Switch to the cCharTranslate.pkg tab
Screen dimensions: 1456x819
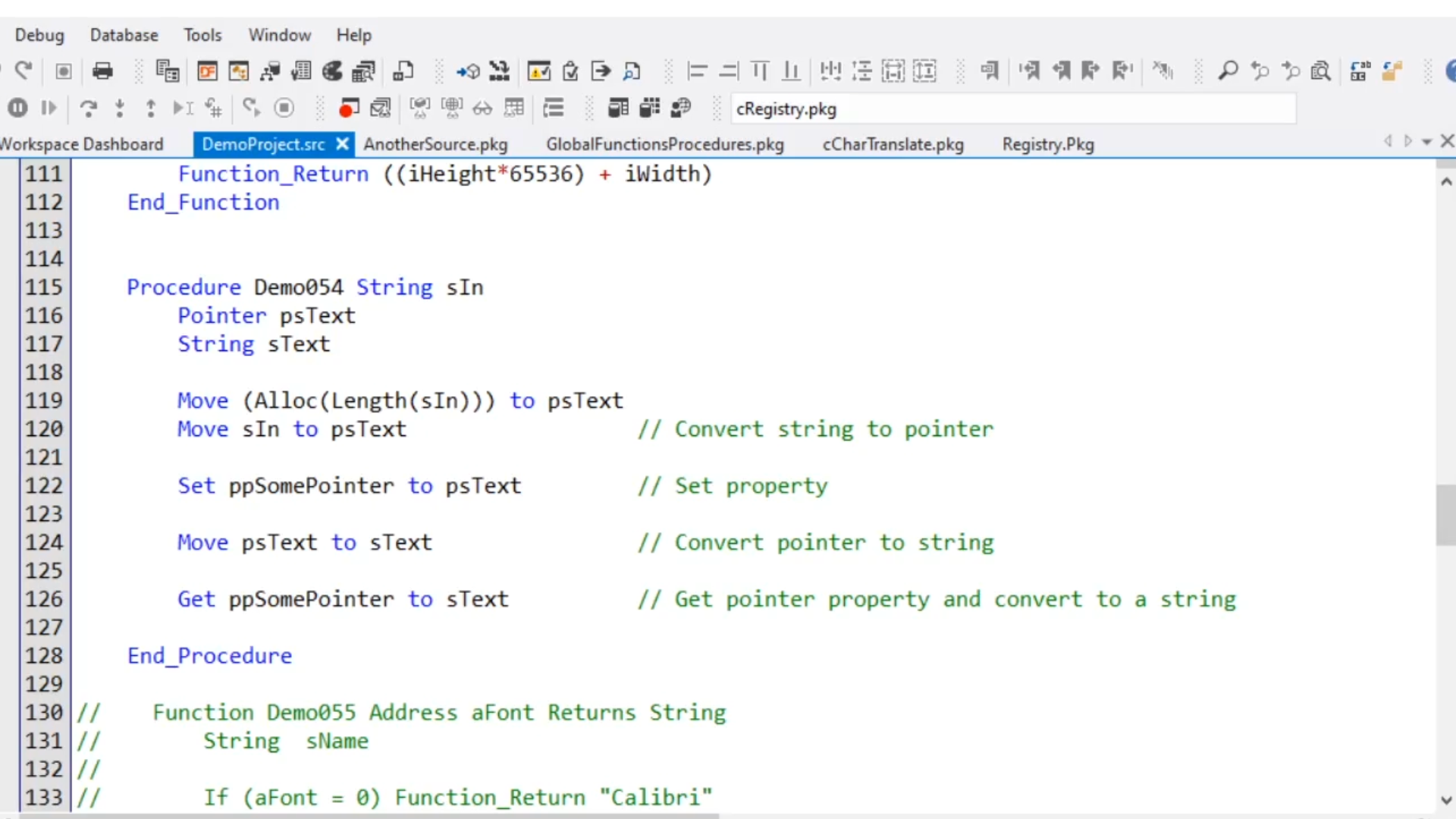893,144
